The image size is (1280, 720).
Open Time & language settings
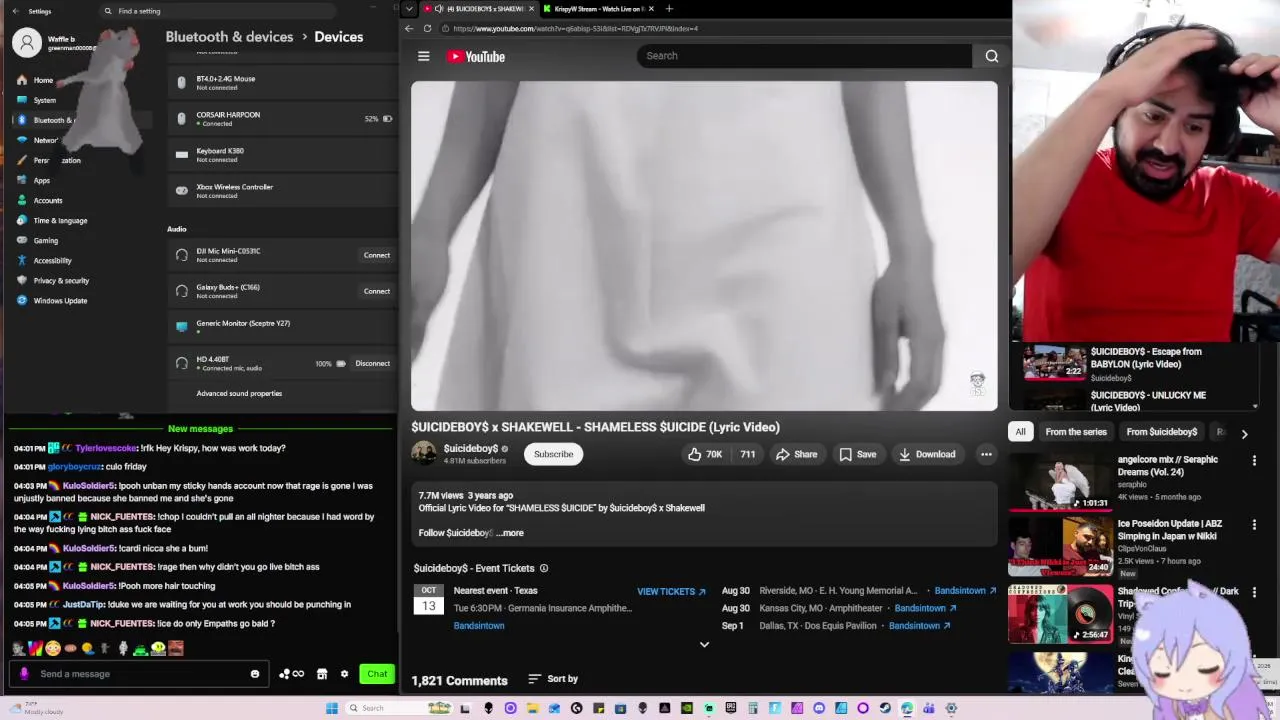click(60, 220)
